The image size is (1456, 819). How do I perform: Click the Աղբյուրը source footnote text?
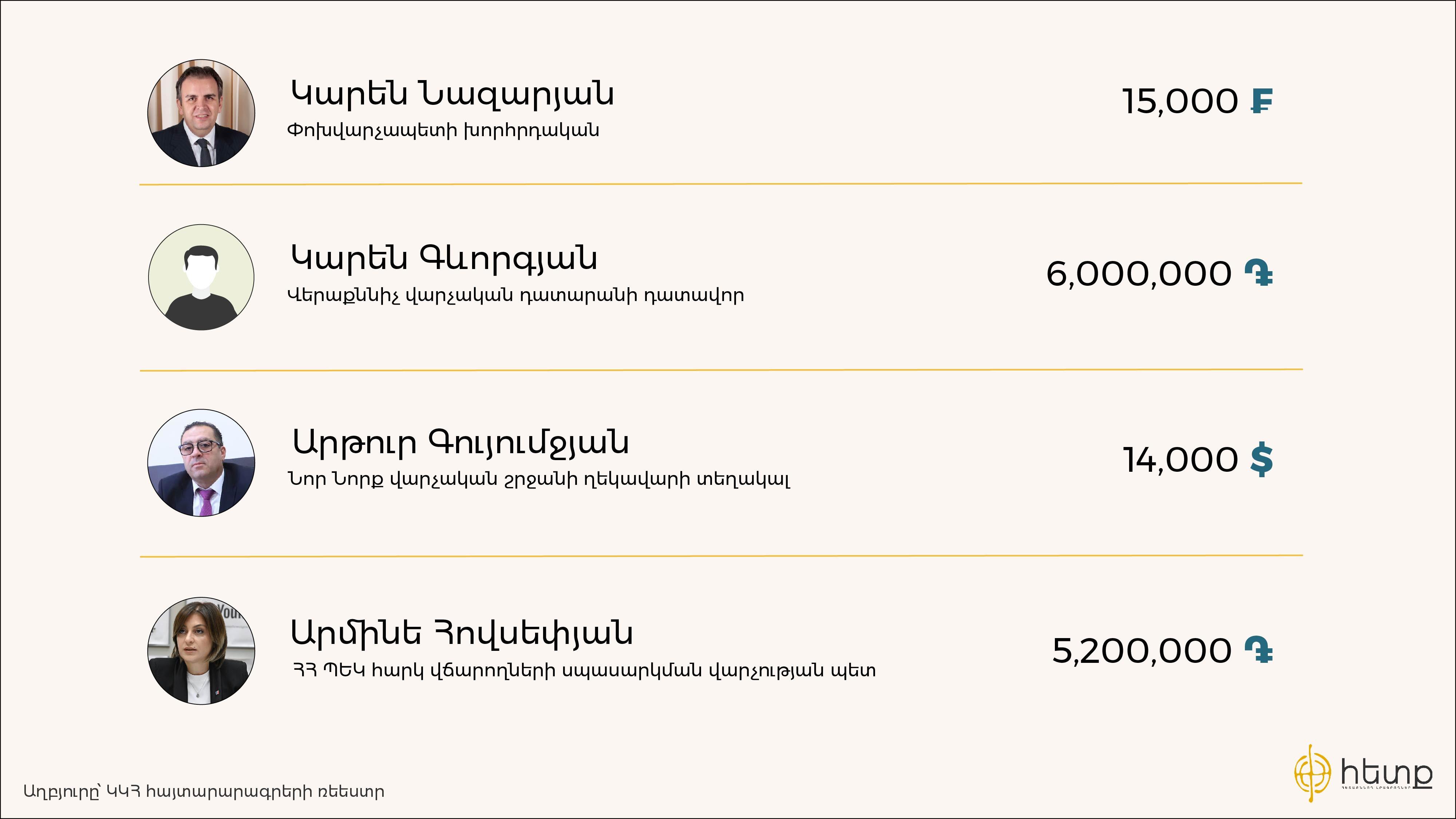click(204, 791)
